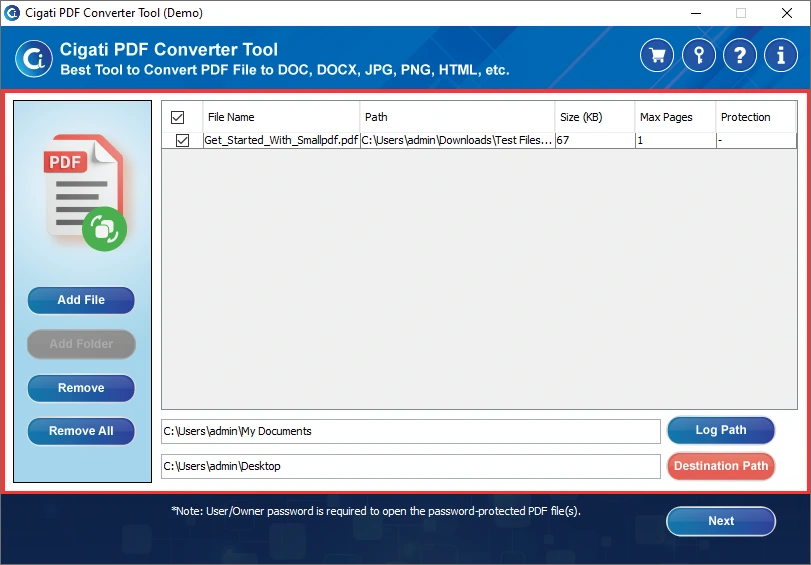Screen dimensions: 811x565
Task: Click the Protection column header
Action: click(x=756, y=117)
